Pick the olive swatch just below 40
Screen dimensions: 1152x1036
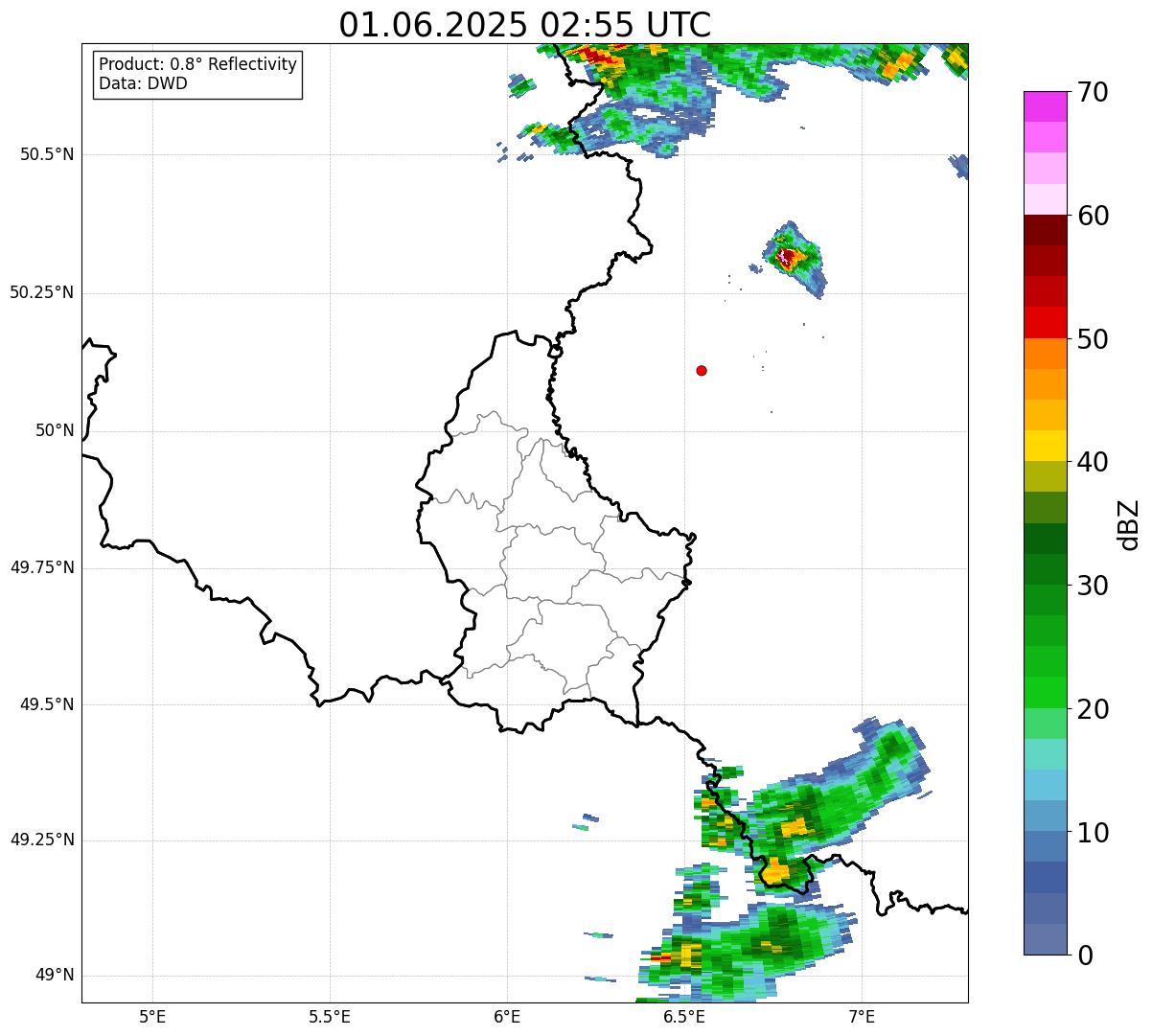pos(1045,476)
